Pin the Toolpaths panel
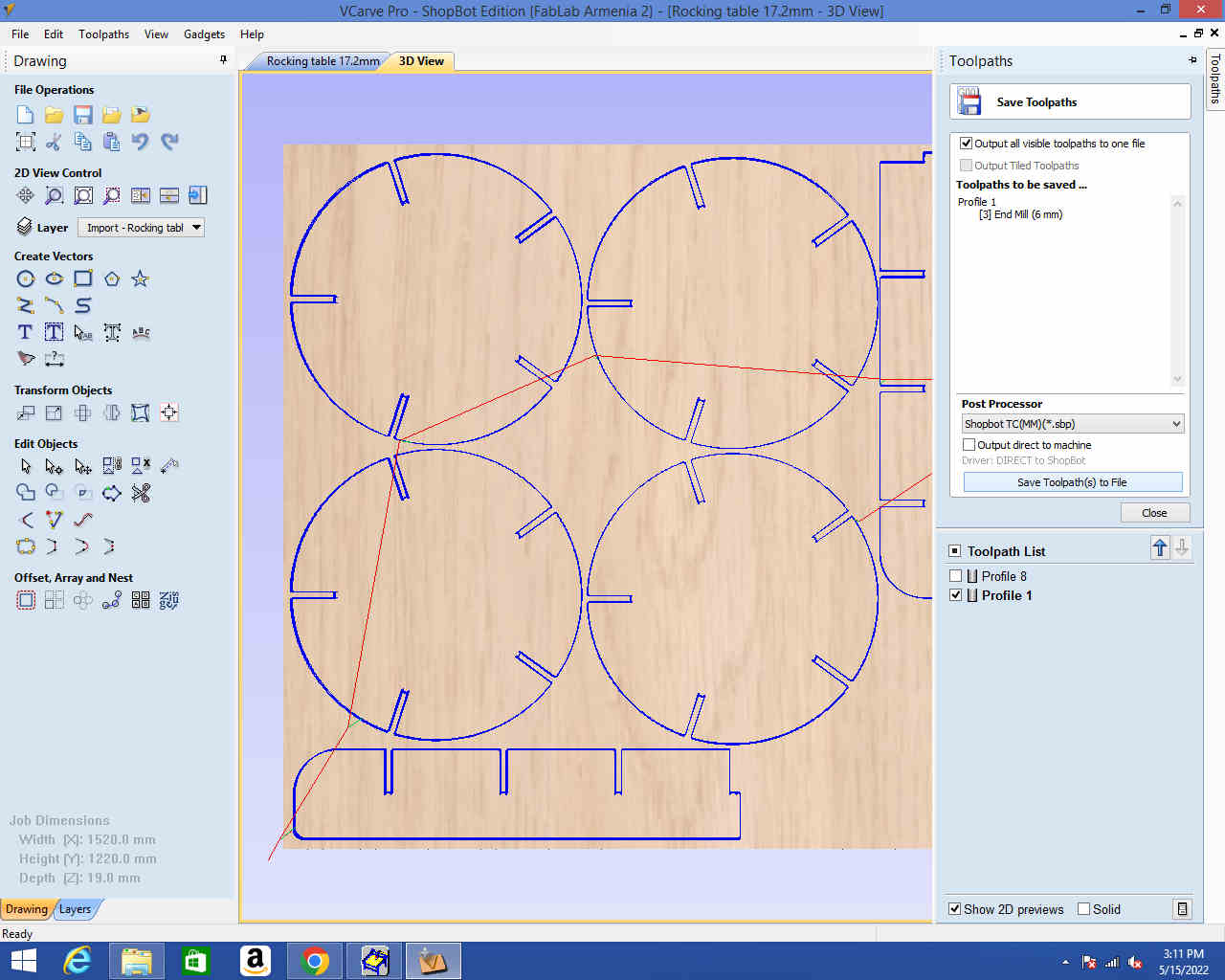Screen dimensions: 1225x980 pos(1192,60)
